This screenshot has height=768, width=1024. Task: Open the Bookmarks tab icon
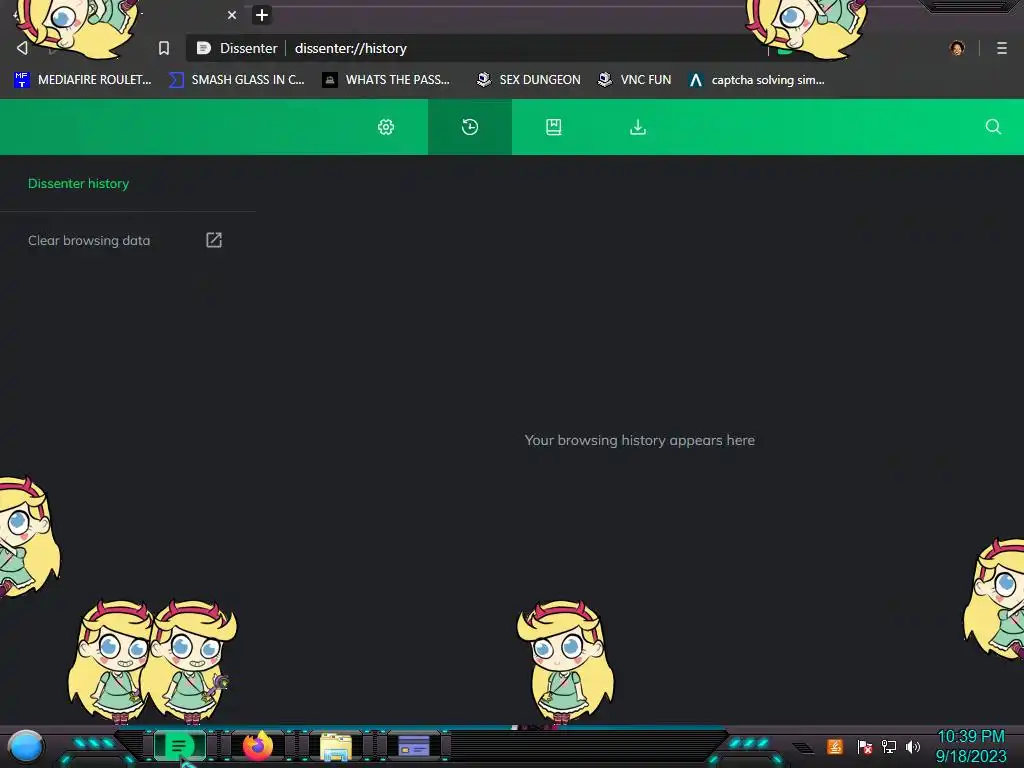(553, 127)
